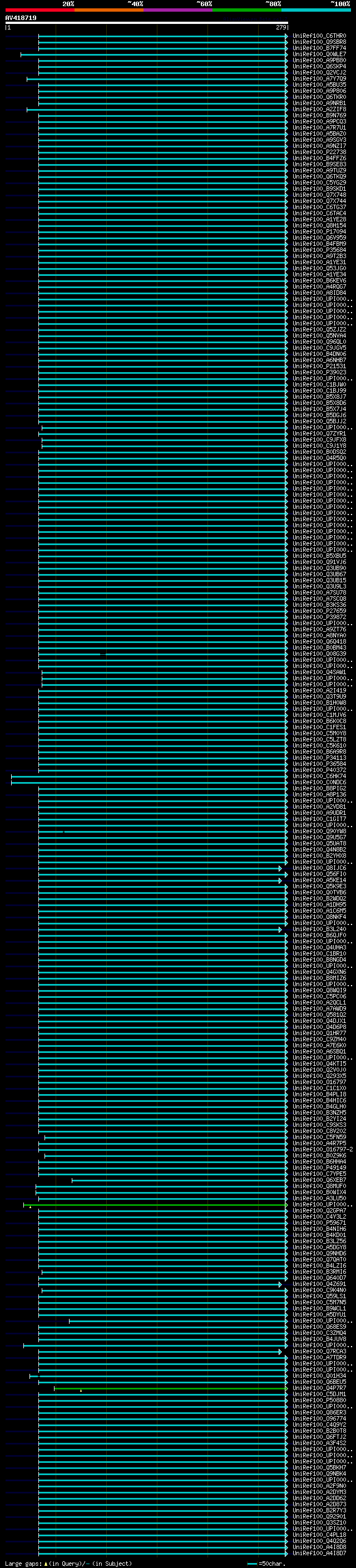Open hit UniRef100_B7FF74
The height and width of the screenshot is (1568, 356).
(319, 48)
